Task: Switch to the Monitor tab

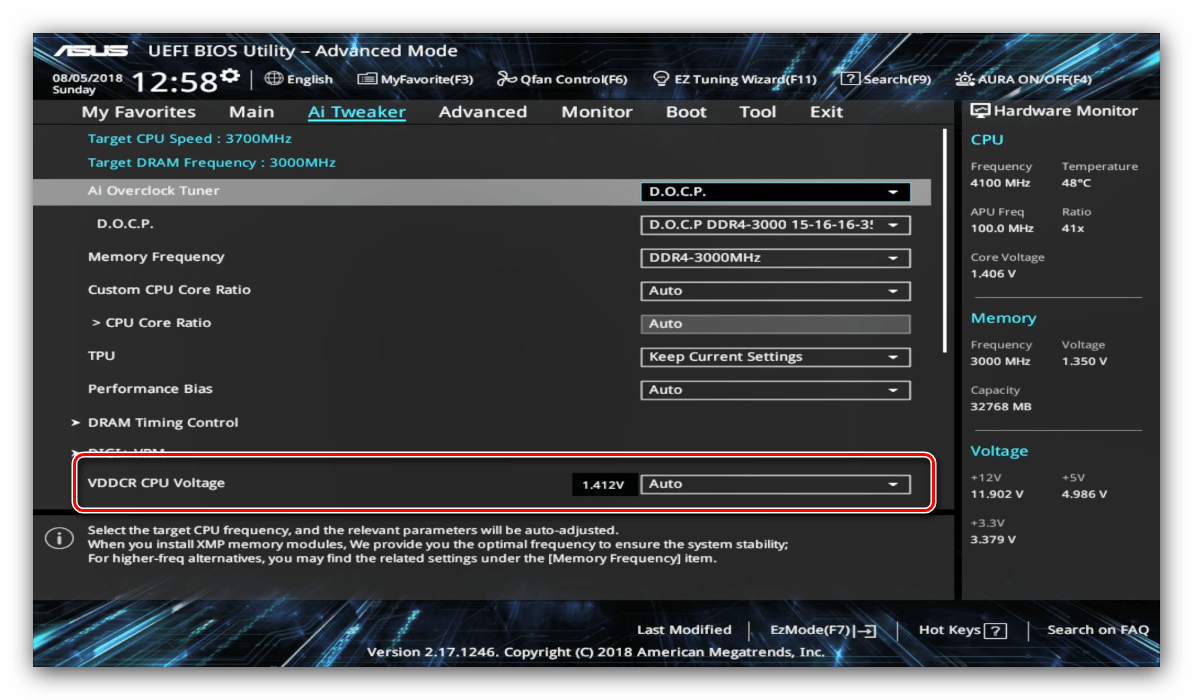Action: click(x=596, y=112)
